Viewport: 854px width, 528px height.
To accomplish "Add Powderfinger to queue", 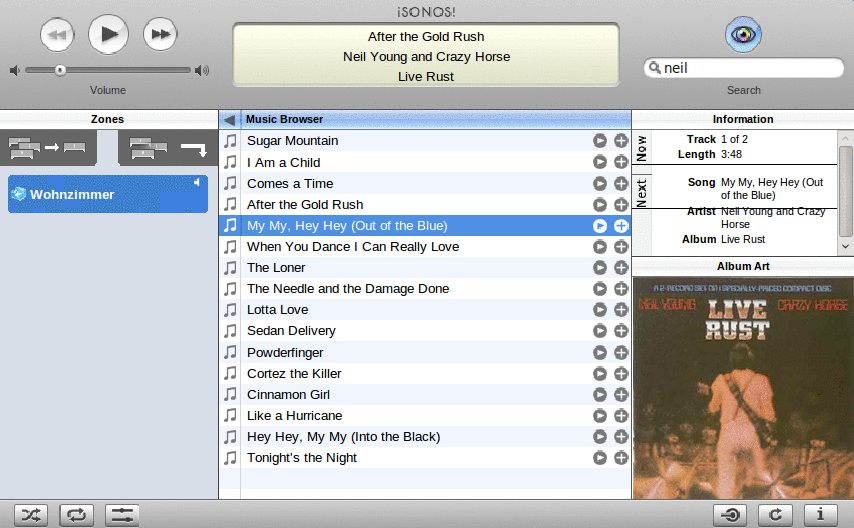I will click(621, 353).
